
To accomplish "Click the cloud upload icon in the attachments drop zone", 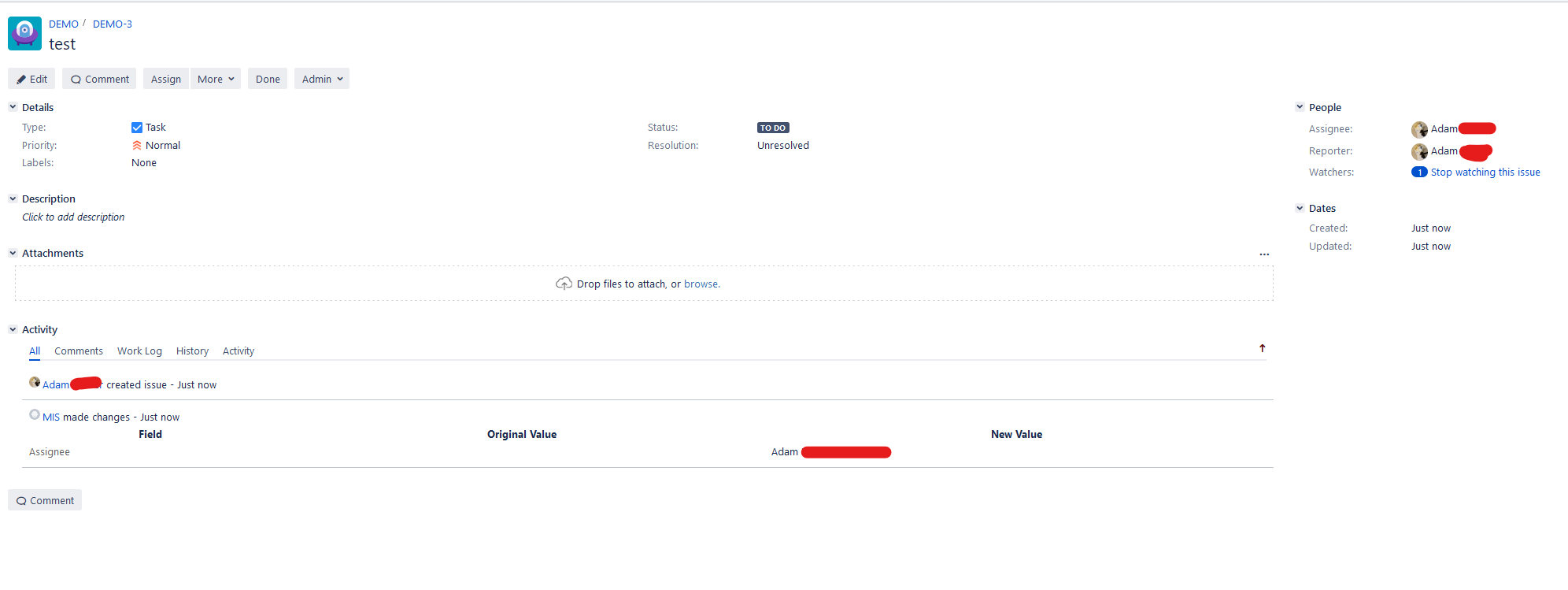I will click(x=564, y=284).
